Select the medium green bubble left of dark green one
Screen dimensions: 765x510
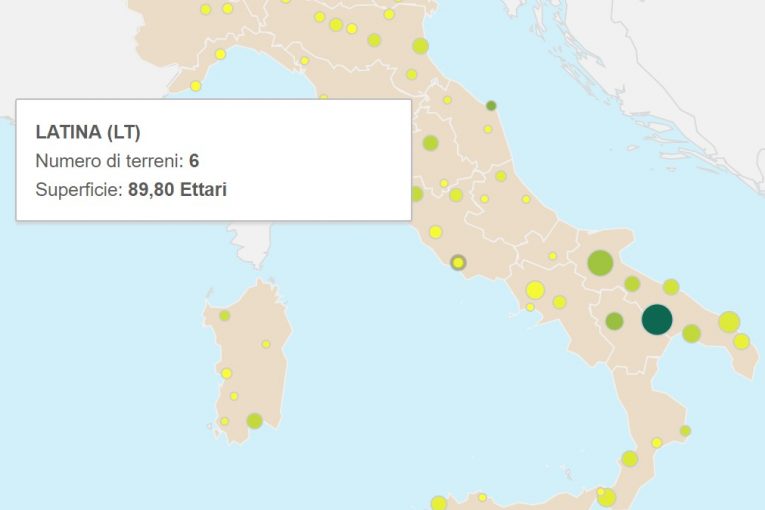pyautogui.click(x=614, y=321)
